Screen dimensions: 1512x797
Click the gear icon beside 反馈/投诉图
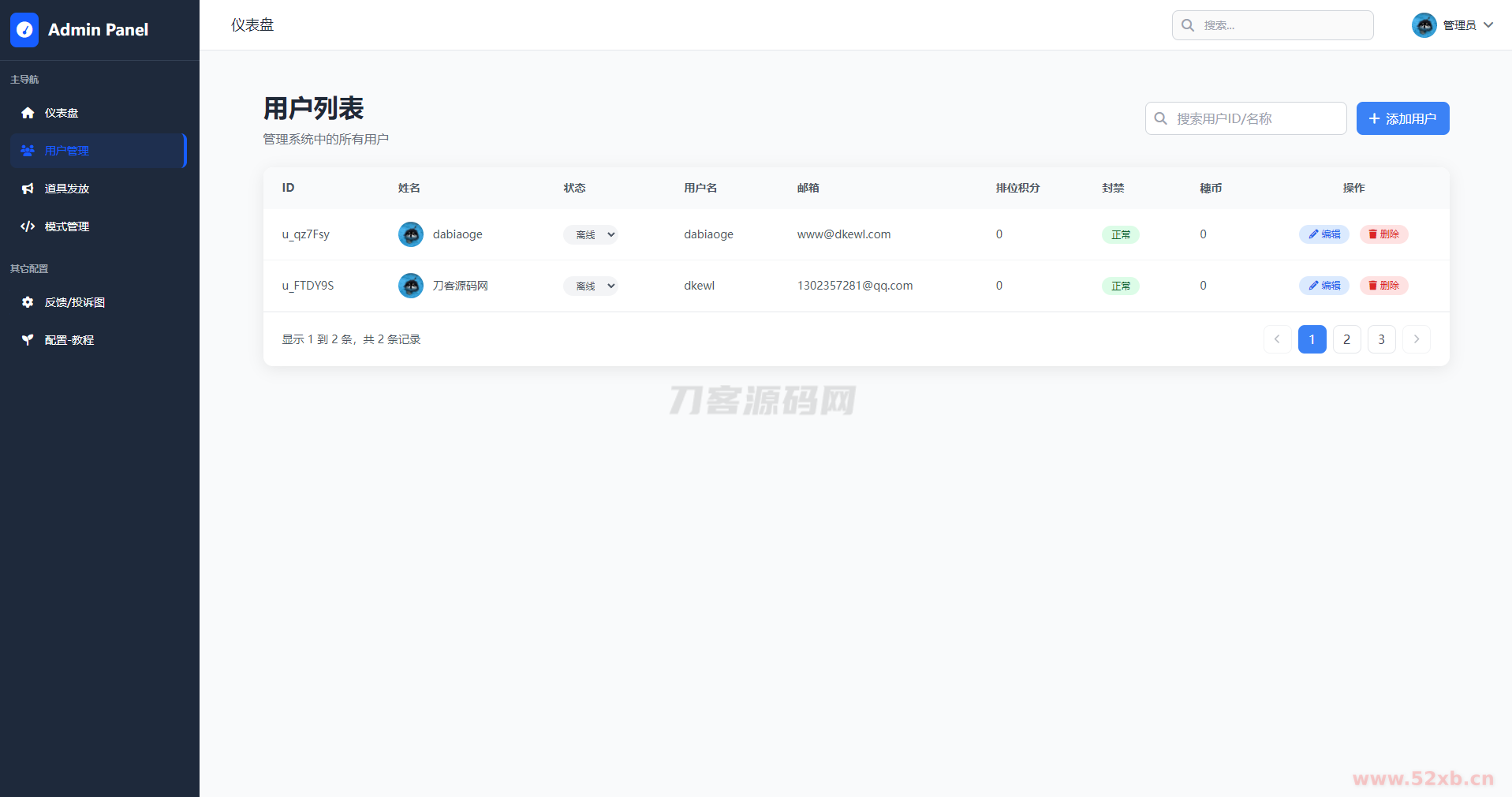tap(28, 302)
